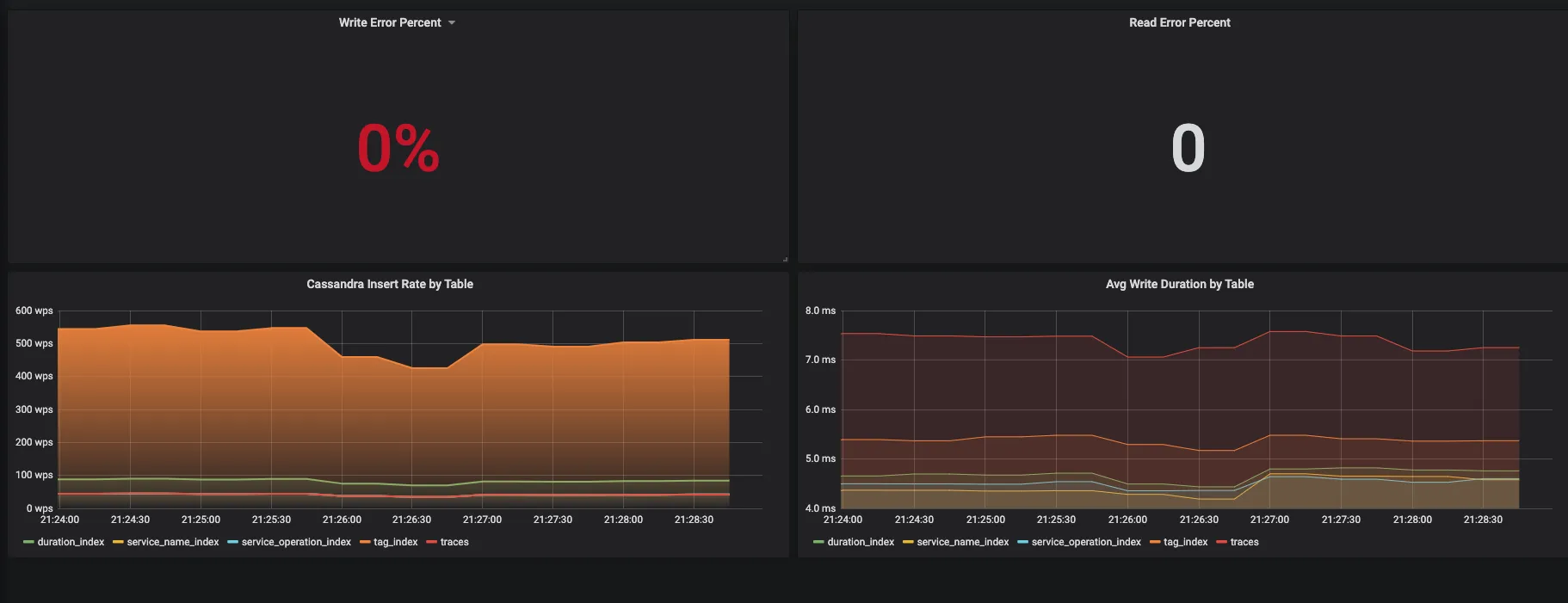
Task: Click the 100 wps y-axis label
Action: click(34, 475)
